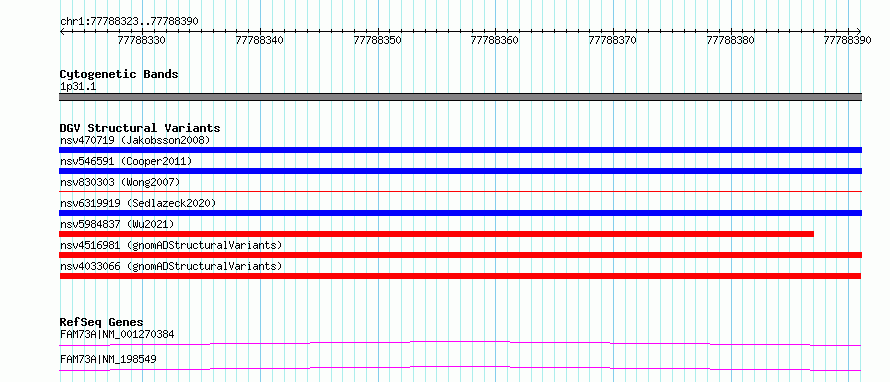Click ruler position 77788390
890x382 pixels.
pyautogui.click(x=848, y=41)
